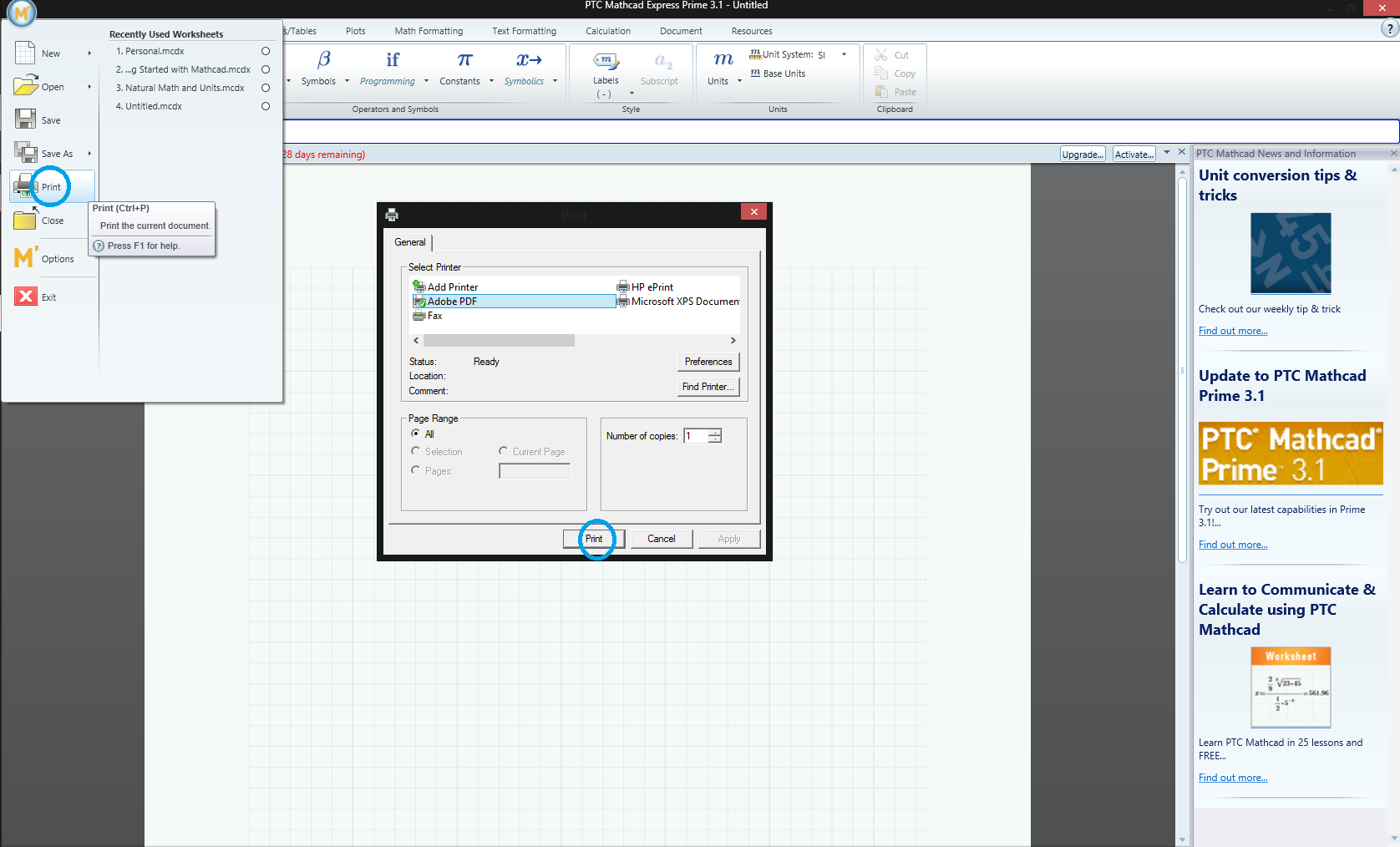
Task: Open the Resources ribbon tab
Action: pos(752,31)
